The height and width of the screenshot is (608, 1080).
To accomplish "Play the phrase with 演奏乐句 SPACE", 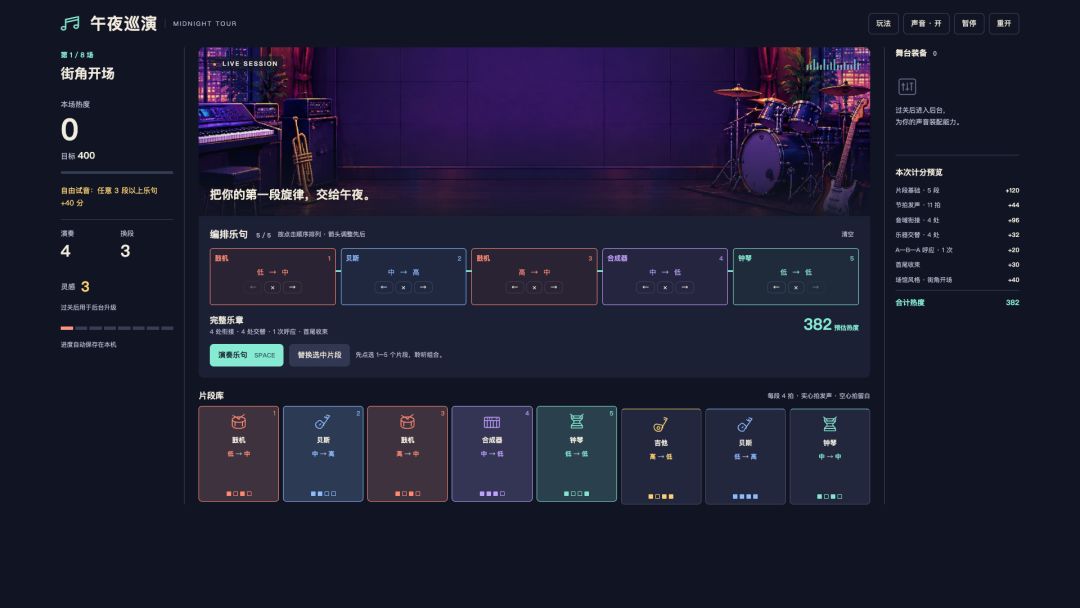I will coord(247,355).
